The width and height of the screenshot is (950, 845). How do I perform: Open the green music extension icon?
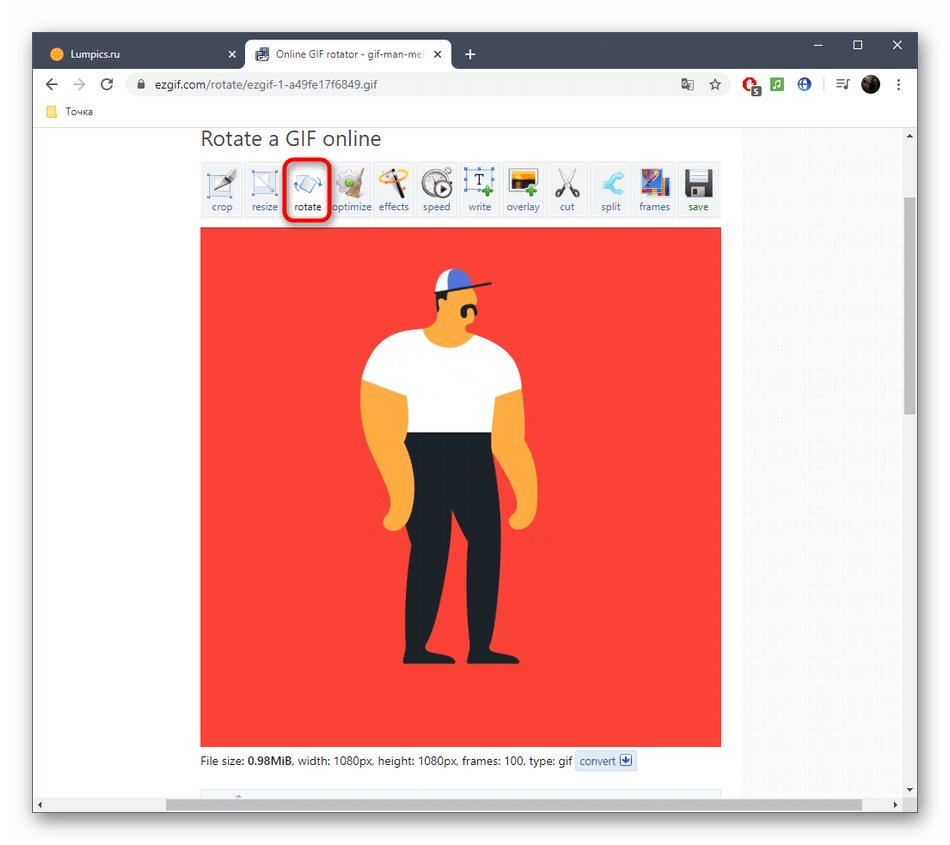click(777, 84)
